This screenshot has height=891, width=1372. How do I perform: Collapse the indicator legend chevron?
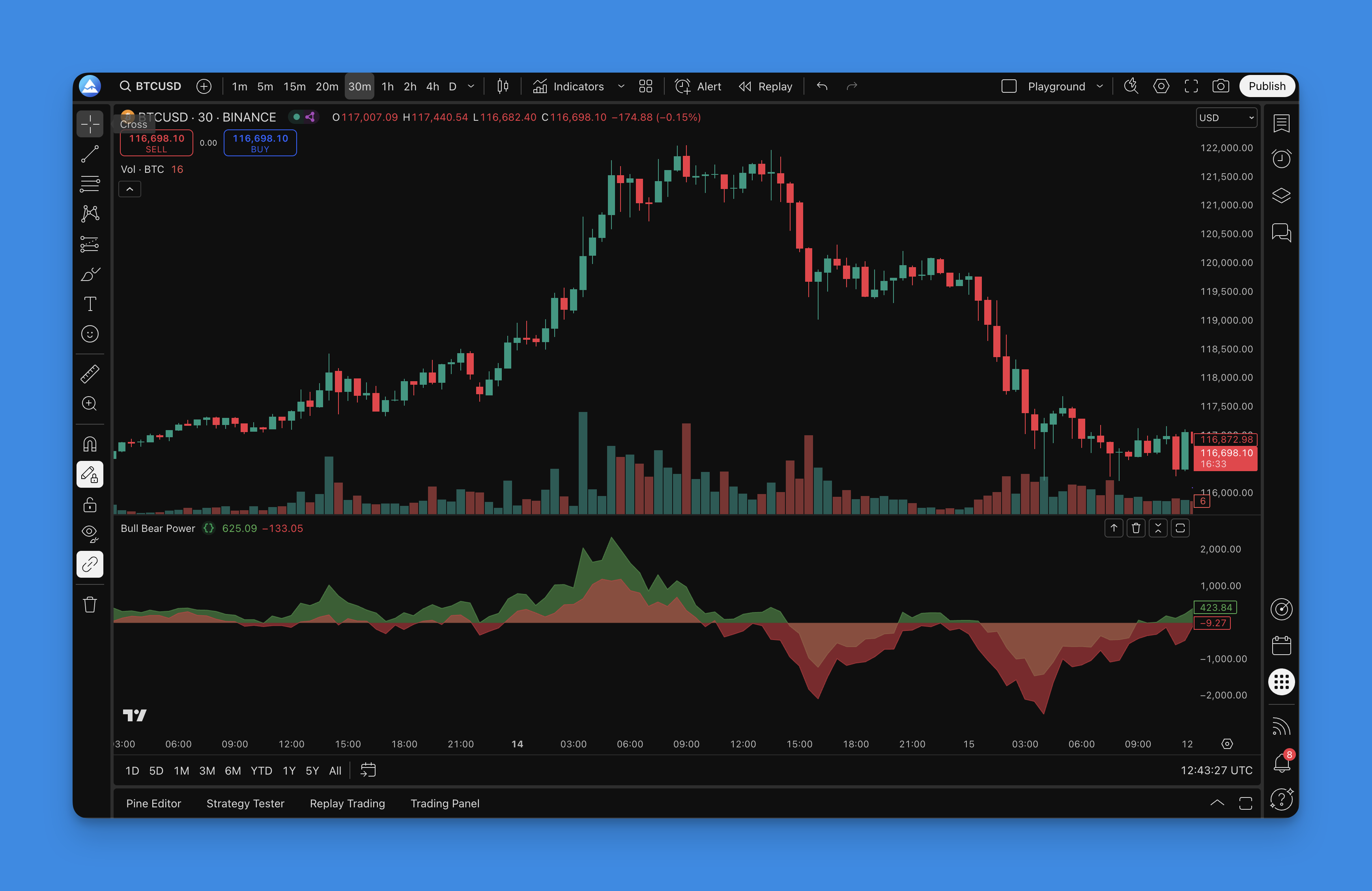click(130, 189)
